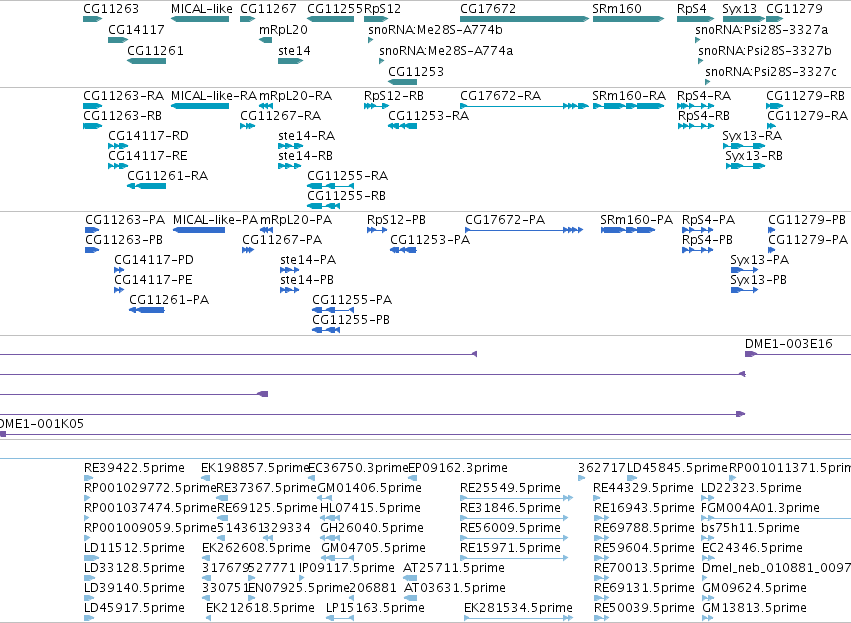
Task: Click EST GM09624.5prime
Action: (709, 598)
